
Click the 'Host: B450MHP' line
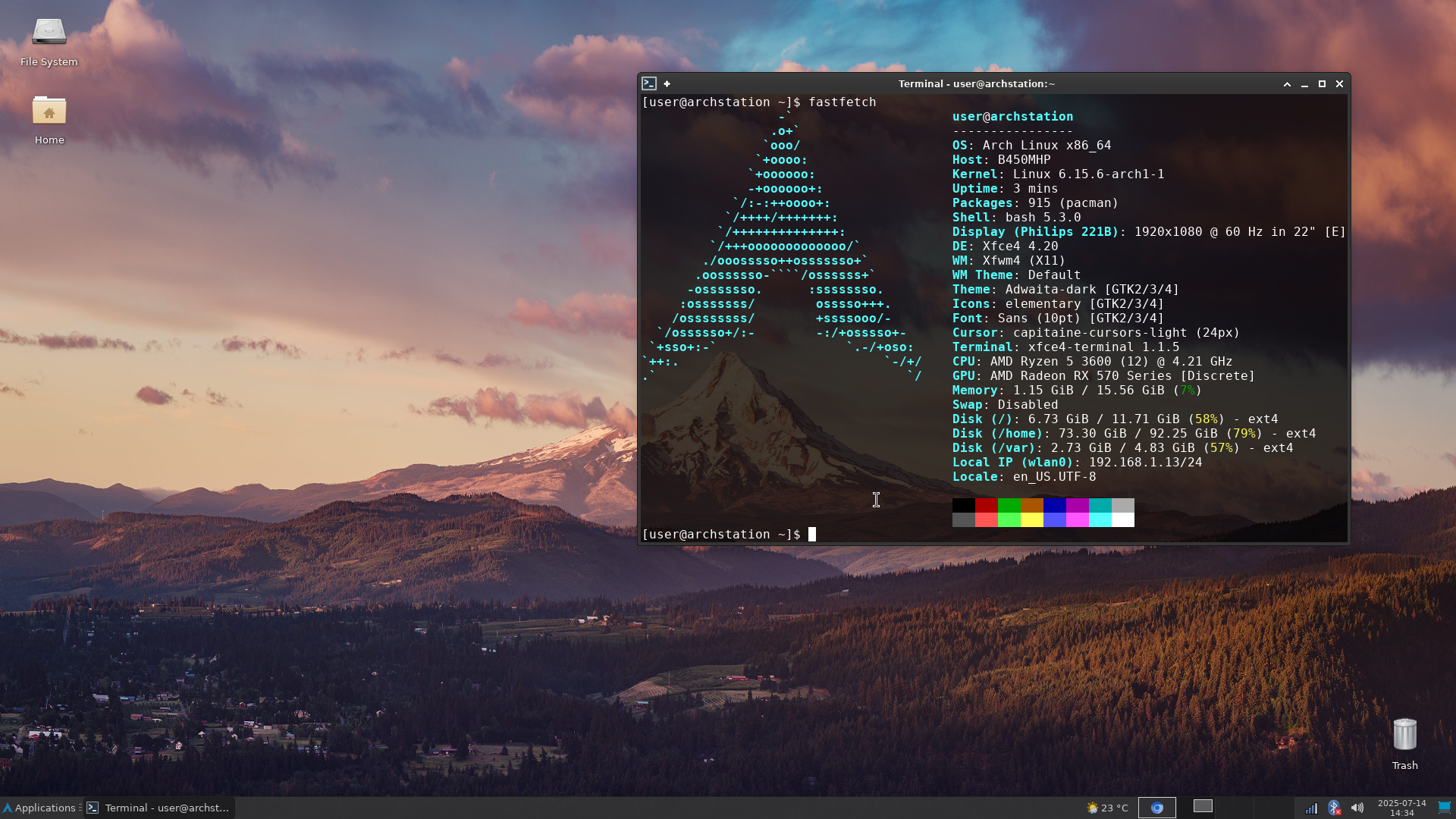(1002, 160)
